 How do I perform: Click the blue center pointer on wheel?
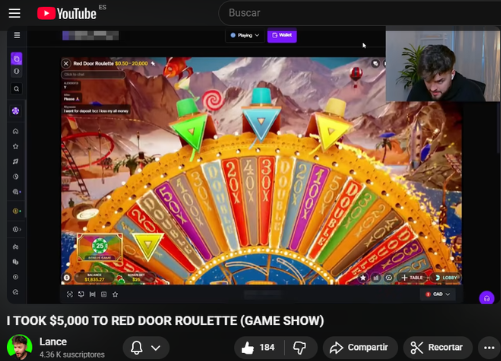pos(261,117)
